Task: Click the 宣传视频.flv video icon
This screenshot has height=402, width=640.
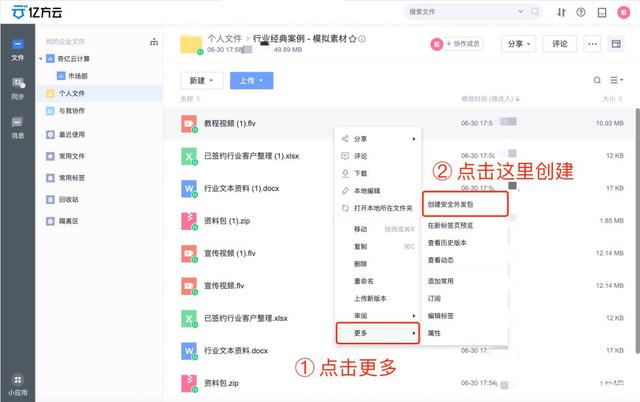Action: 189,286
